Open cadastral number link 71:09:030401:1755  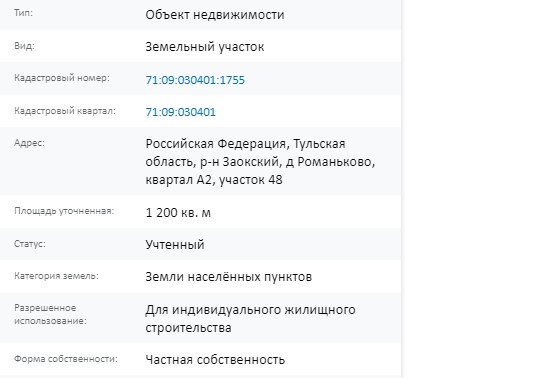195,80
